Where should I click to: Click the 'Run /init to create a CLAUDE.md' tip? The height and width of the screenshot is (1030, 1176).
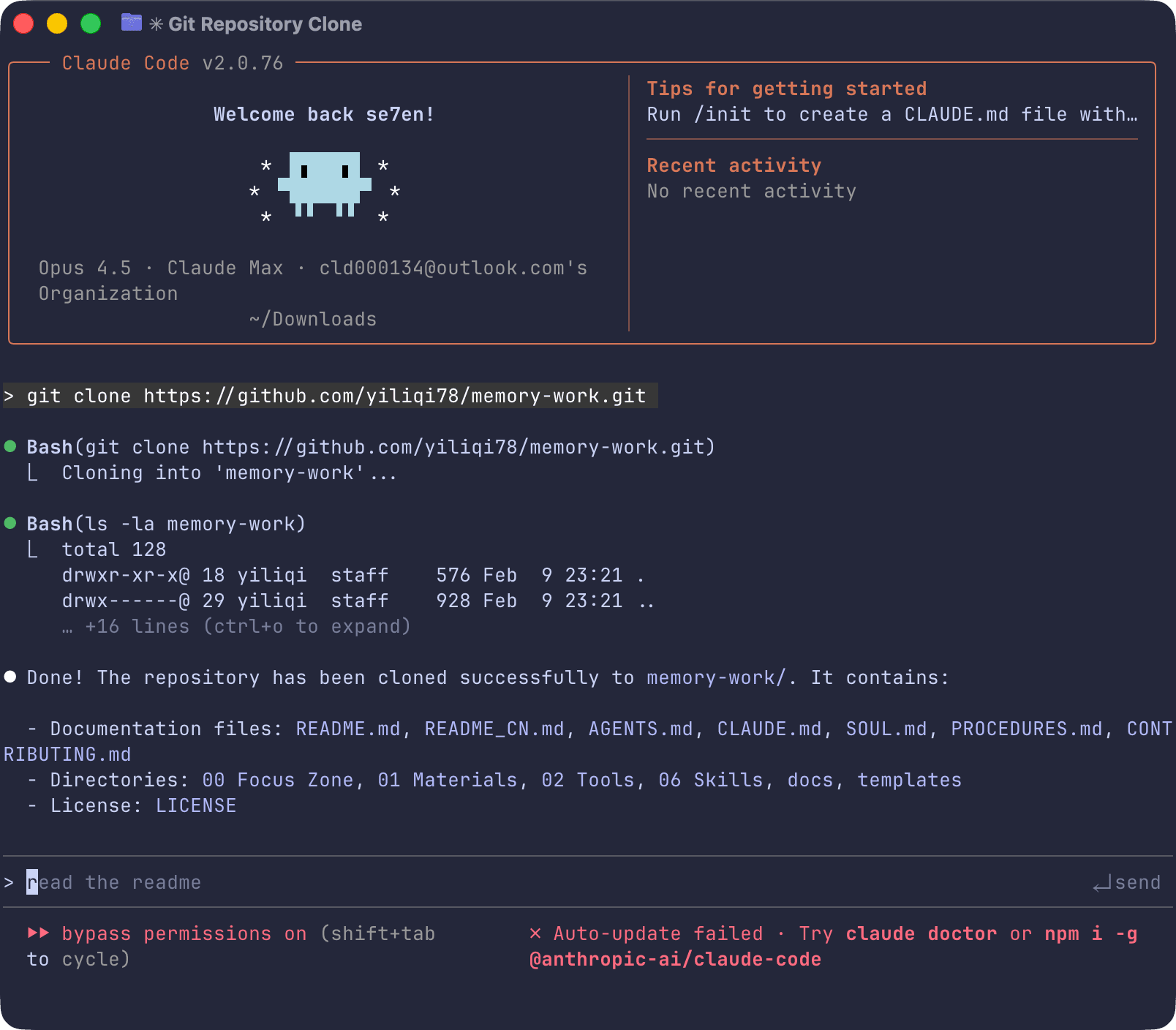pos(892,115)
